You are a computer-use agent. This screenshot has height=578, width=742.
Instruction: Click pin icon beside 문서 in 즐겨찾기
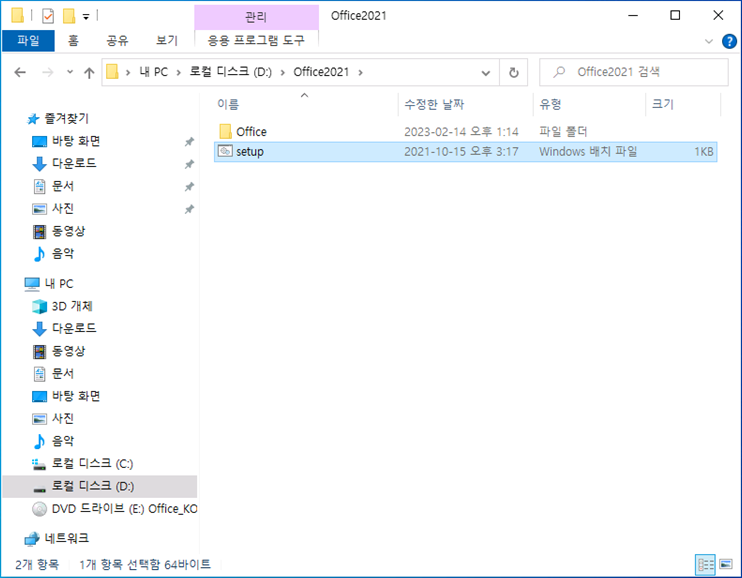click(x=189, y=186)
